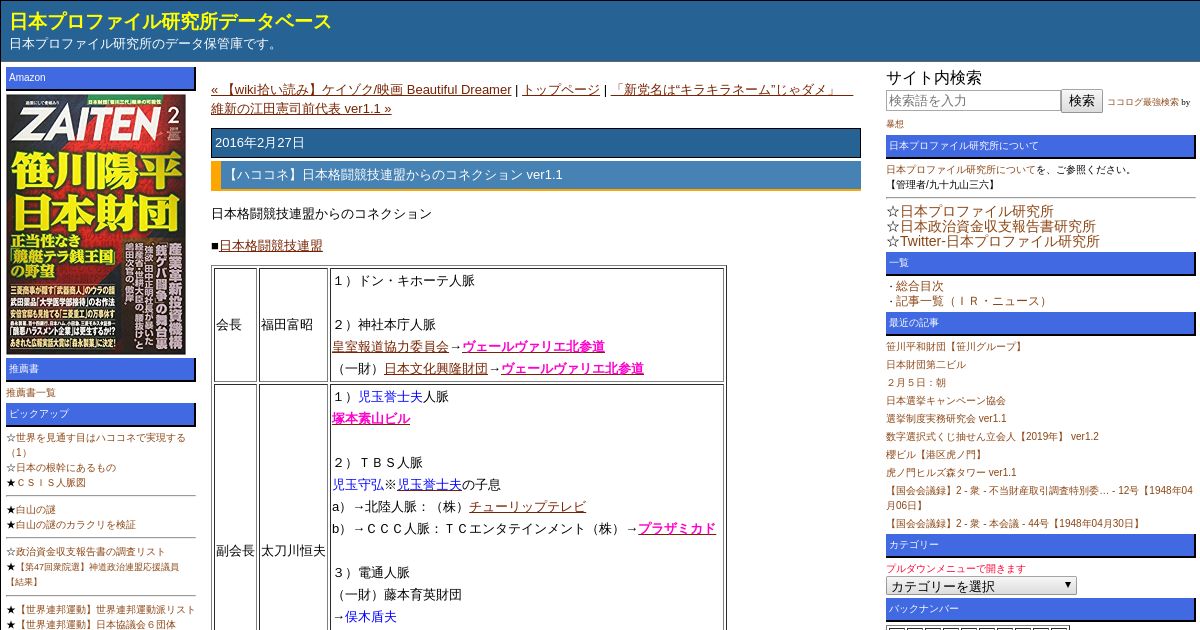The width and height of the screenshot is (1200, 630).
Task: Open the ＣＳＩＳ人脈図 link
Action: click(51, 482)
